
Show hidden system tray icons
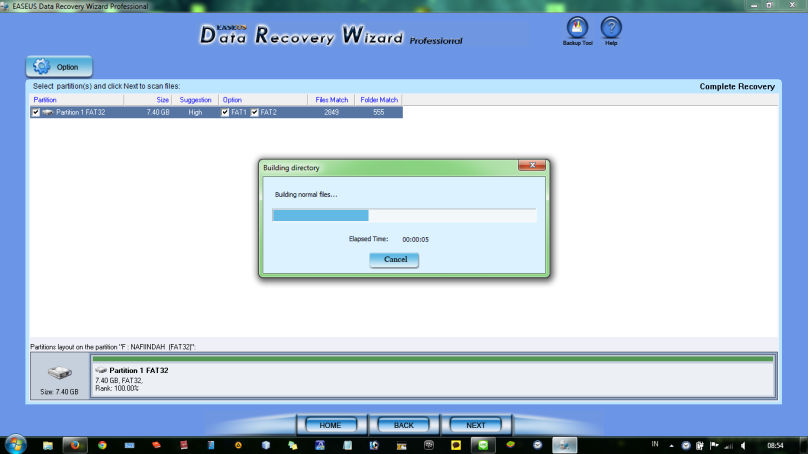coord(671,446)
